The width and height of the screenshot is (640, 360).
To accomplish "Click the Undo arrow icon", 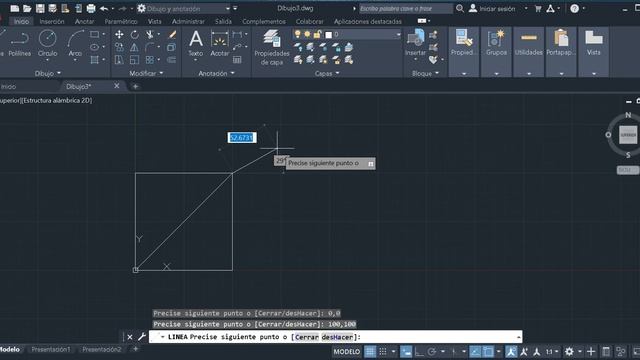I will point(104,9).
